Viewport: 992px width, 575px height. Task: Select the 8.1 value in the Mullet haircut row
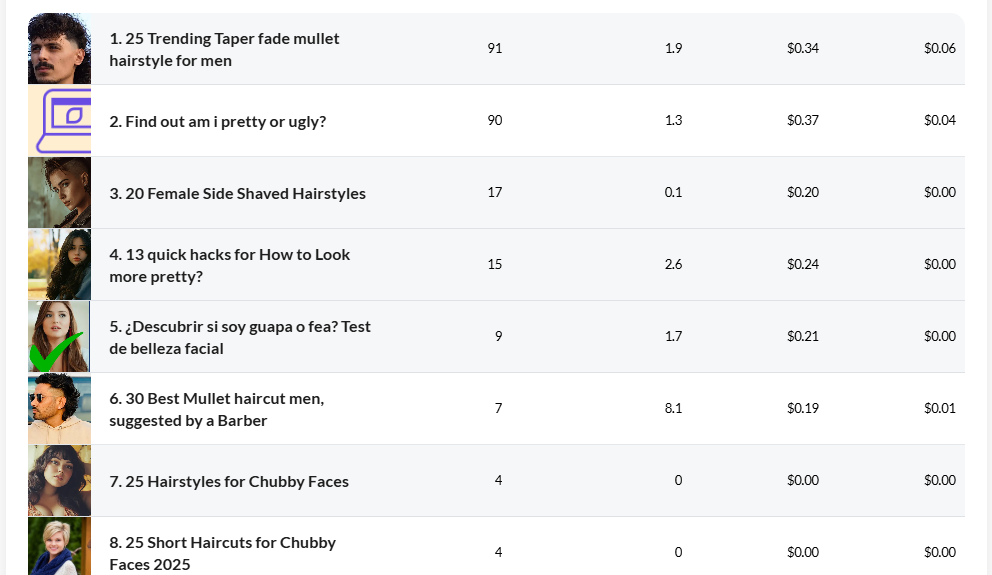[673, 408]
